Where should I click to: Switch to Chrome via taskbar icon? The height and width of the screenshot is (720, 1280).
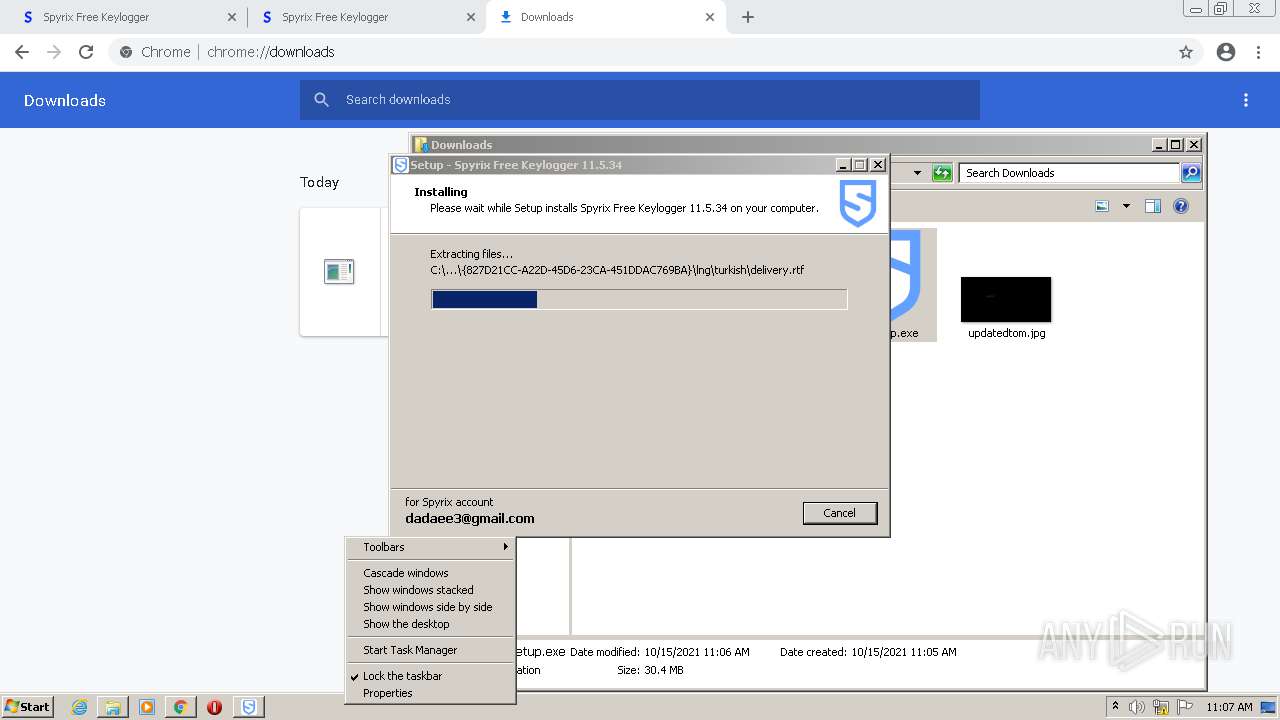(x=180, y=707)
